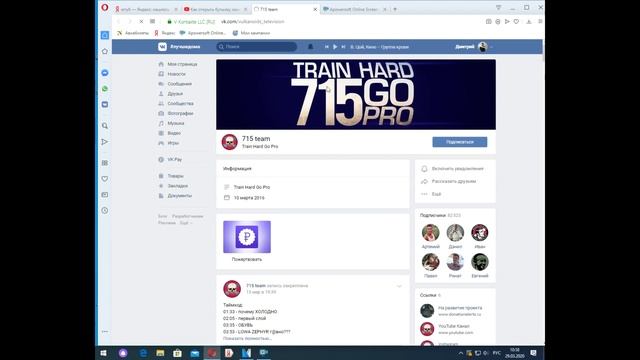Open the На развитие проекта link

[460, 308]
